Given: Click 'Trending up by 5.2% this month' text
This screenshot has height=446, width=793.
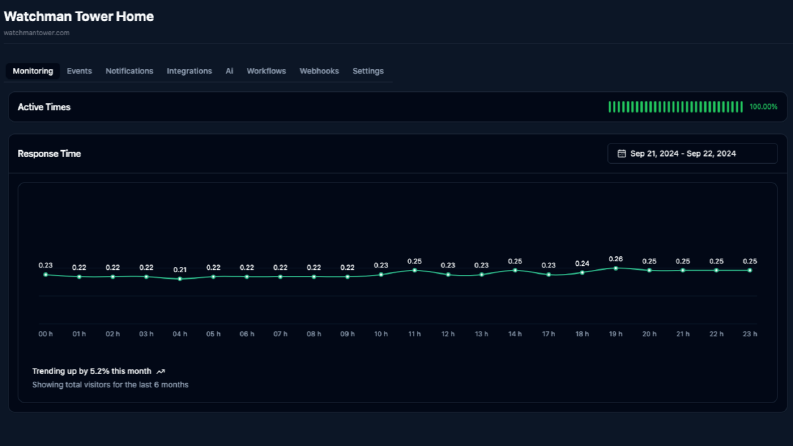Looking at the screenshot, I should 92,371.
